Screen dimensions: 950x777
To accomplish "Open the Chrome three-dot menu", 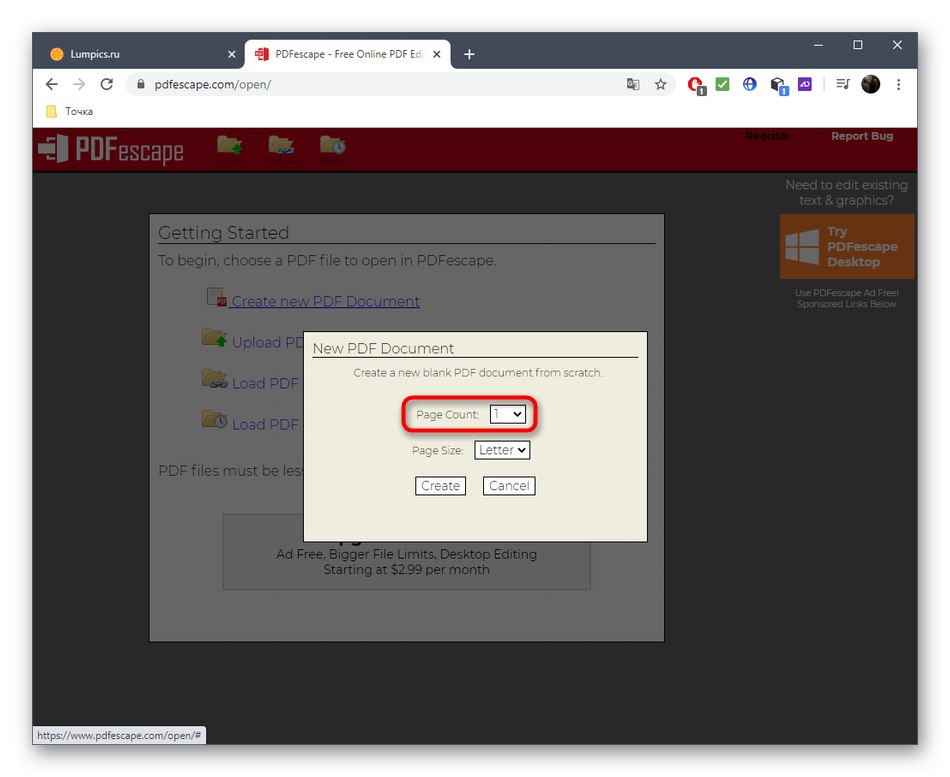I will (x=899, y=84).
